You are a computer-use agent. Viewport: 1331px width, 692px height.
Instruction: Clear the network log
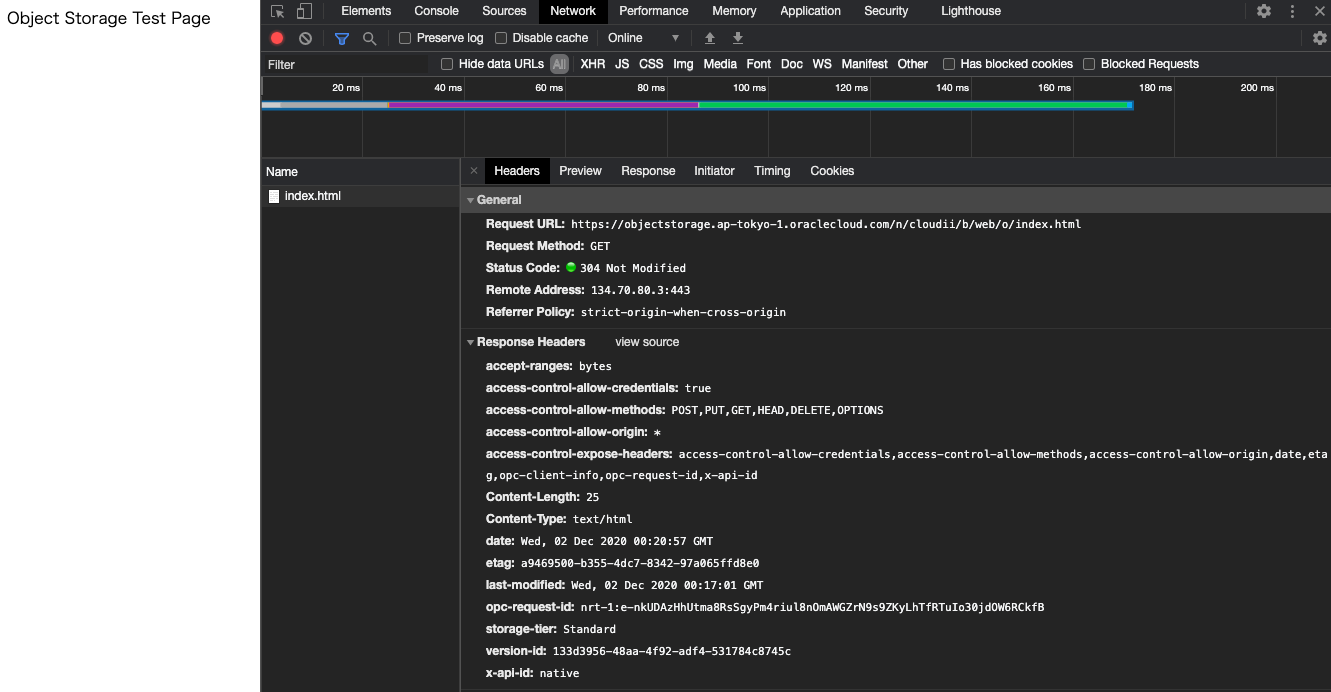[x=305, y=38]
